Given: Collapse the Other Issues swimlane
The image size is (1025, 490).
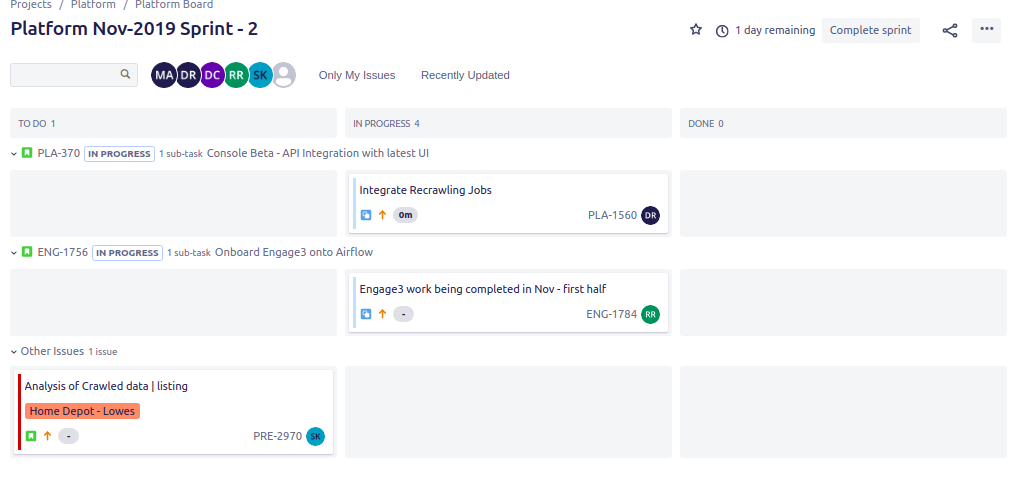Looking at the screenshot, I should pos(14,351).
